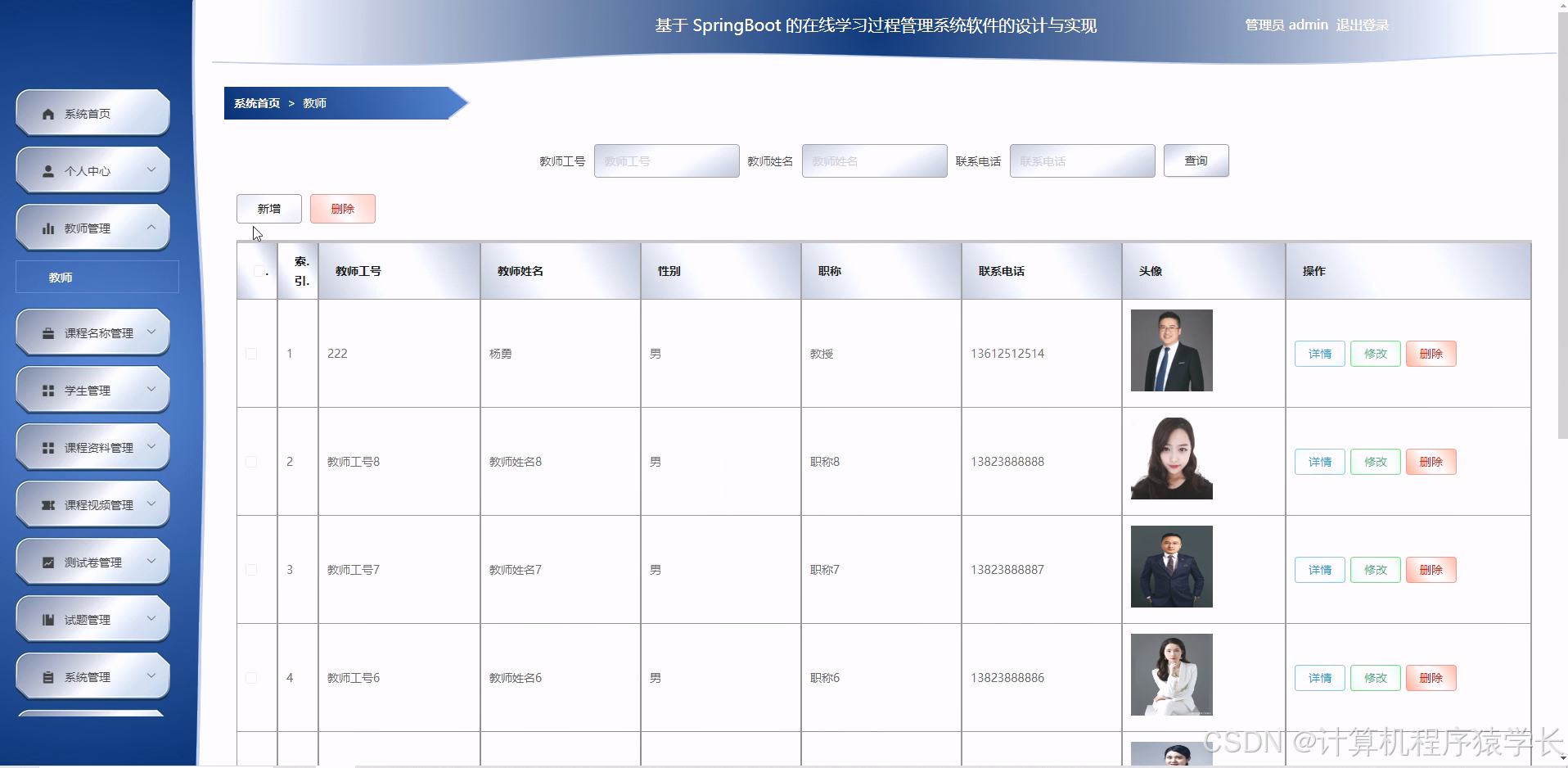Click 修改 for teacher 杨勇

1376,354
